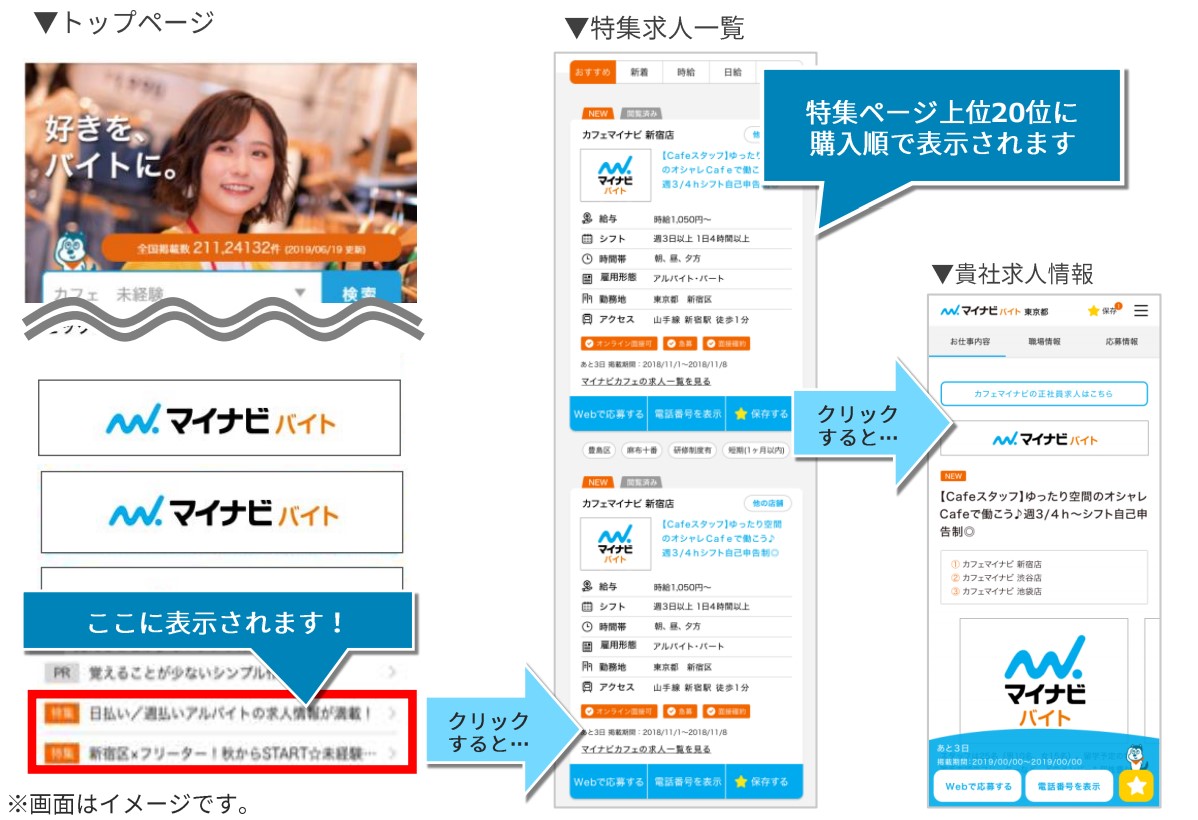This screenshot has width=1198, height=820.
Task: Switch to the 時給 sort tab
Action: click(686, 72)
